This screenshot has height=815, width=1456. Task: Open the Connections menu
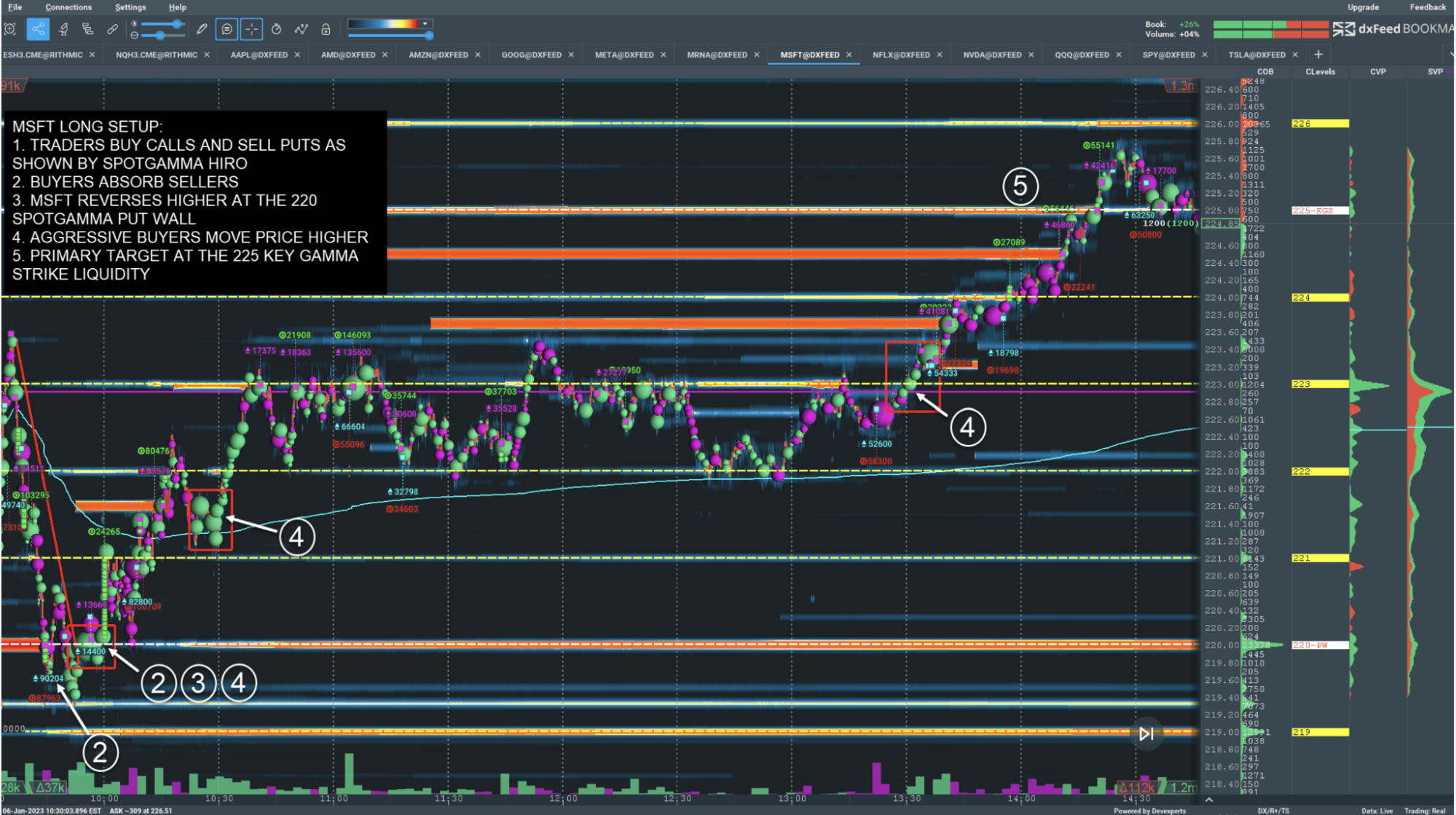(x=68, y=7)
